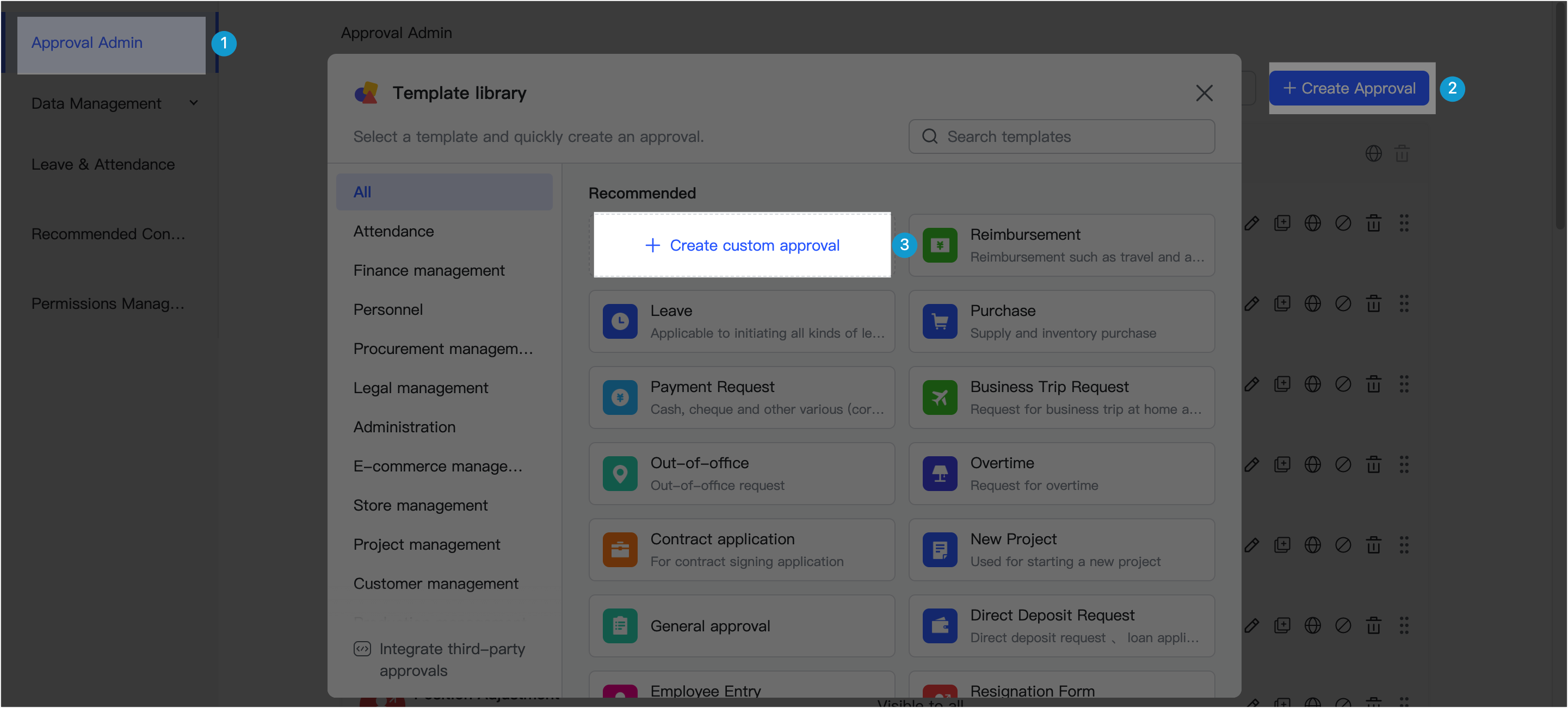Click the Employee Entry template title
Screen dimensions: 1568x708
pos(706,691)
